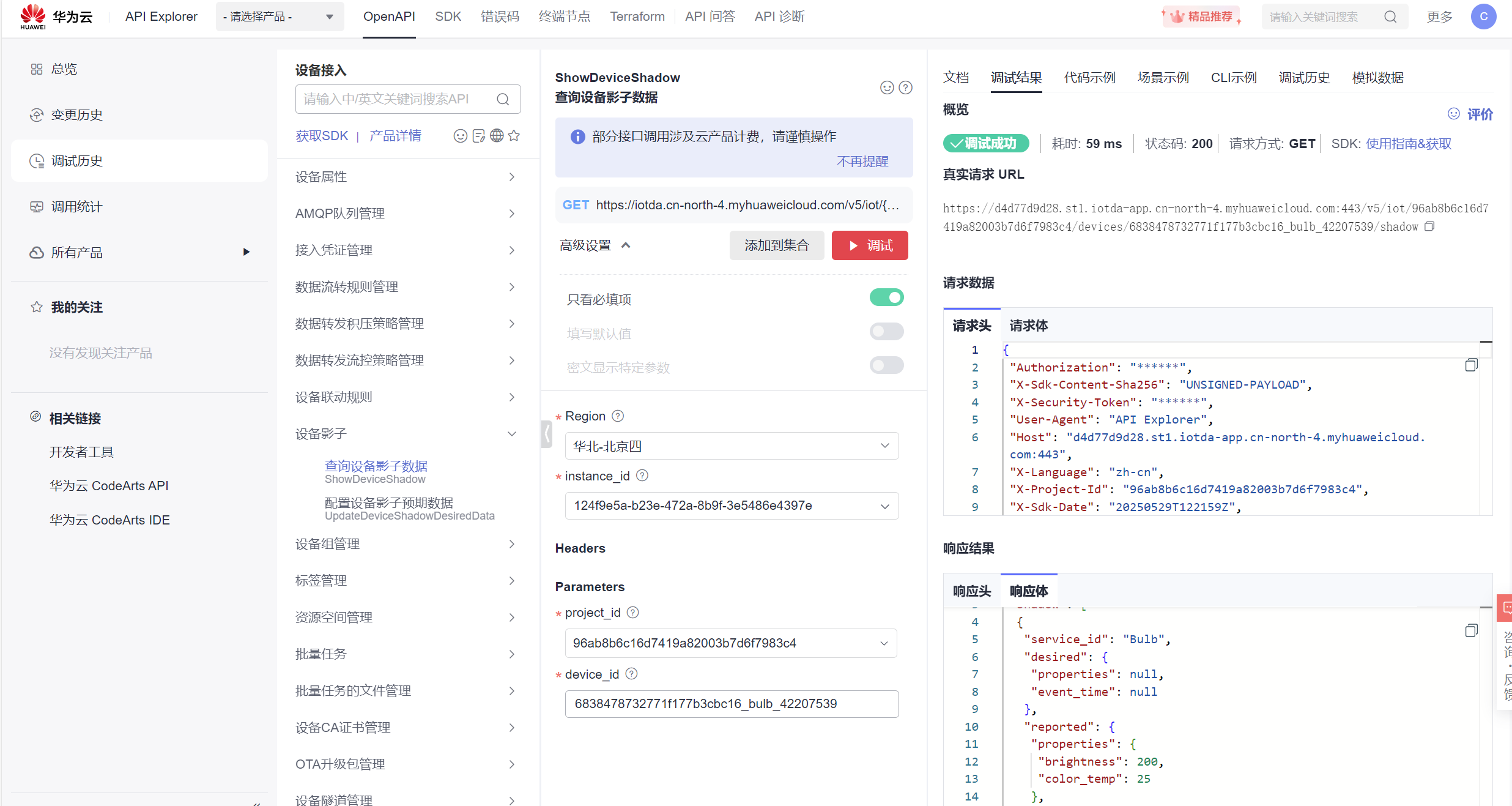This screenshot has height=806, width=1512.
Task: Click the document note icon beside 产品详情
Action: coord(478,136)
